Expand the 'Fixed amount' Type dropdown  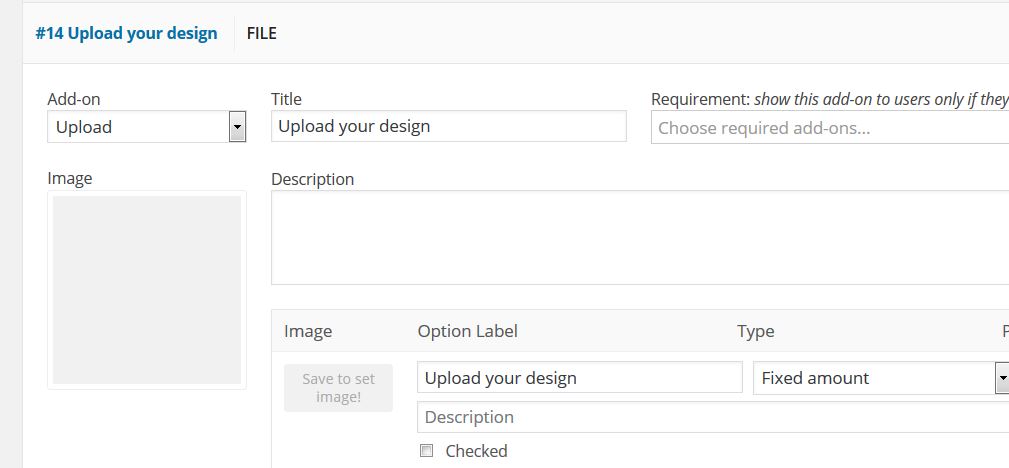coord(872,377)
